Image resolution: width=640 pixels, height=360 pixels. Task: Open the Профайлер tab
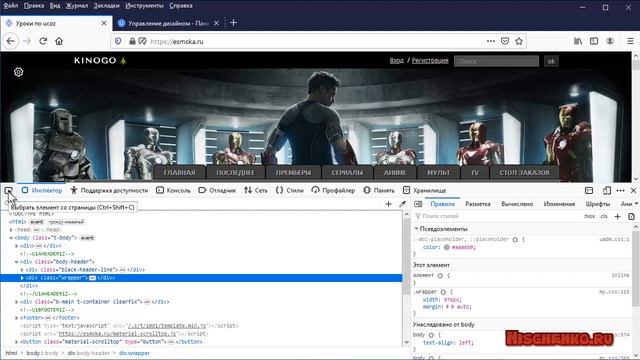point(333,191)
